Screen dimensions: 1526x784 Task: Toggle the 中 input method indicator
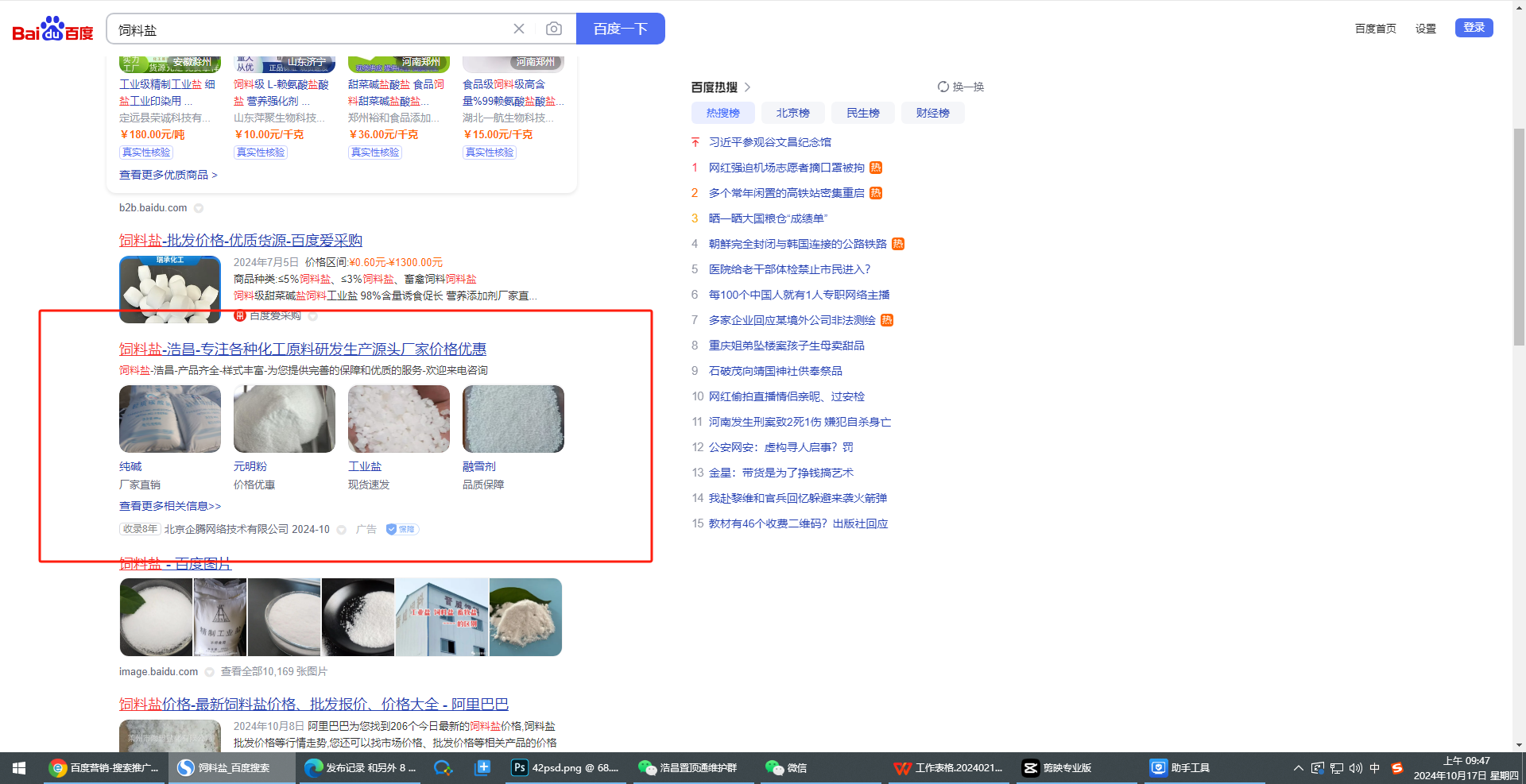coord(1375,768)
